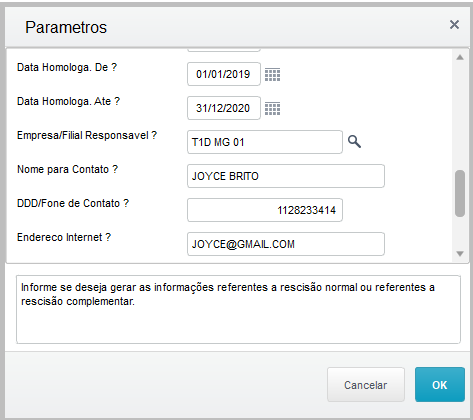
Task: Focus the Data Homologa. Ate date field
Action: [x=224, y=108]
